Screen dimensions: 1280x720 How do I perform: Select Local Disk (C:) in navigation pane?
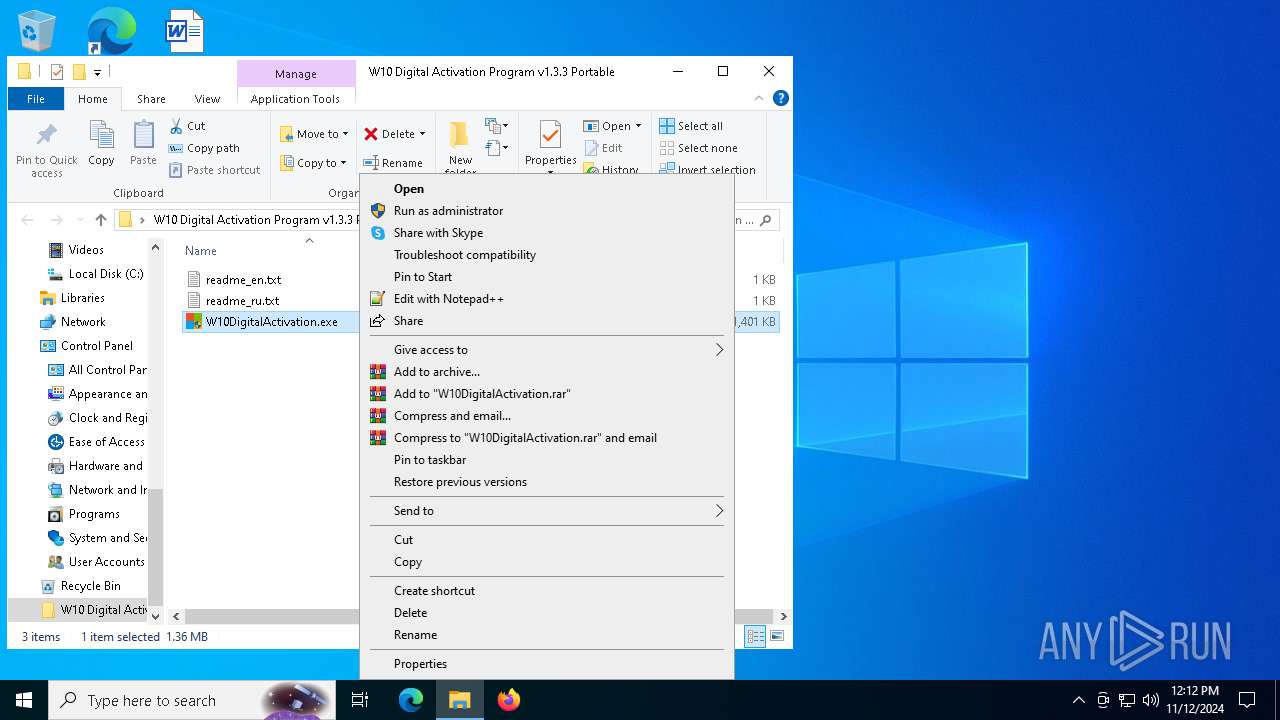point(106,274)
